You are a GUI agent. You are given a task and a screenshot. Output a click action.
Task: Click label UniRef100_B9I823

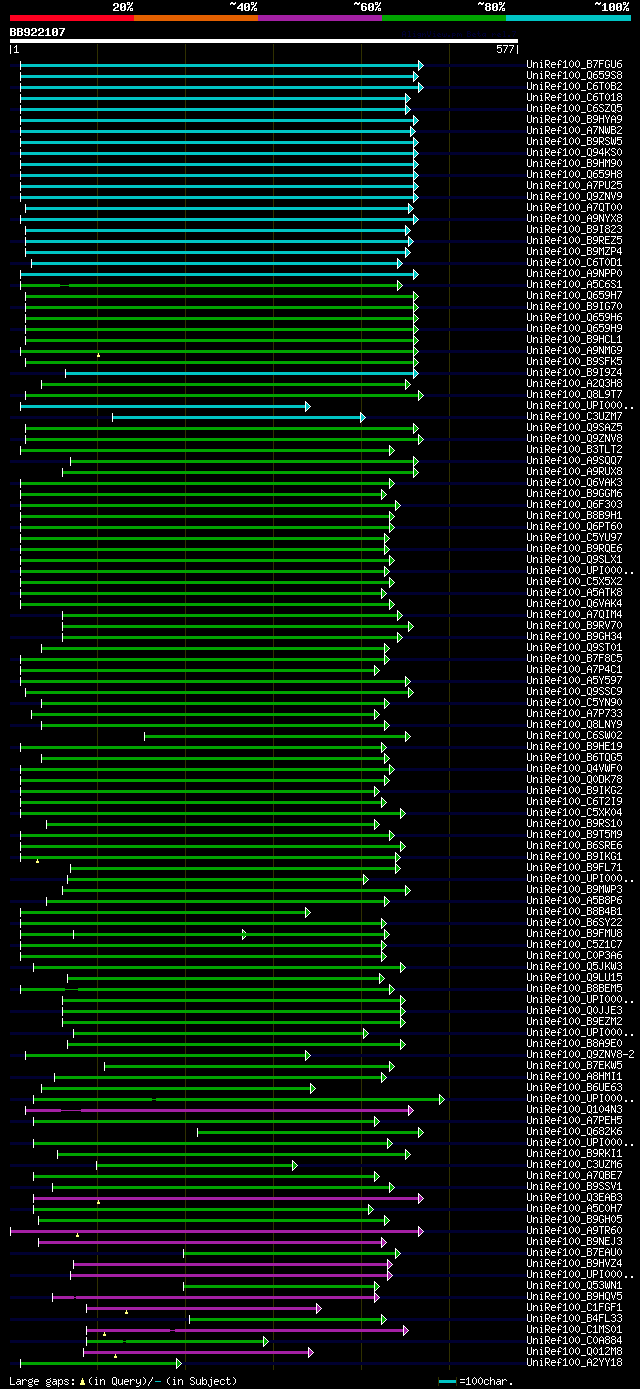(x=574, y=230)
